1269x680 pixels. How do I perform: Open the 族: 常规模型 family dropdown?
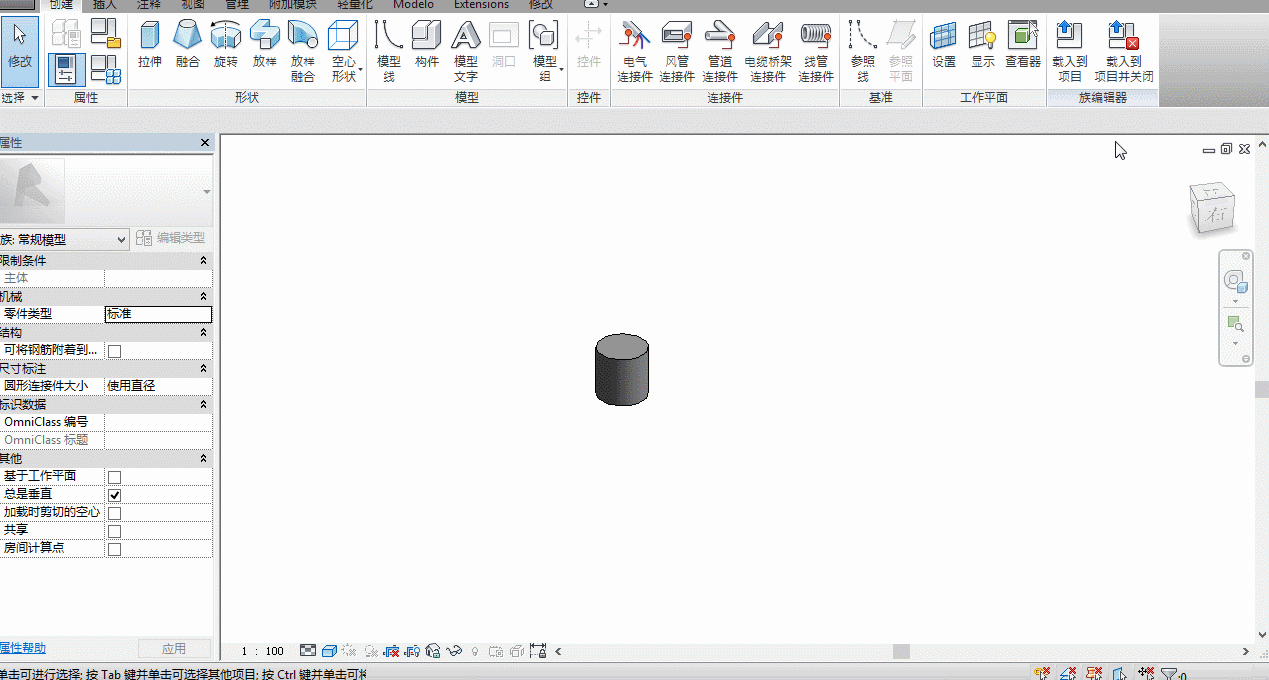pos(64,239)
